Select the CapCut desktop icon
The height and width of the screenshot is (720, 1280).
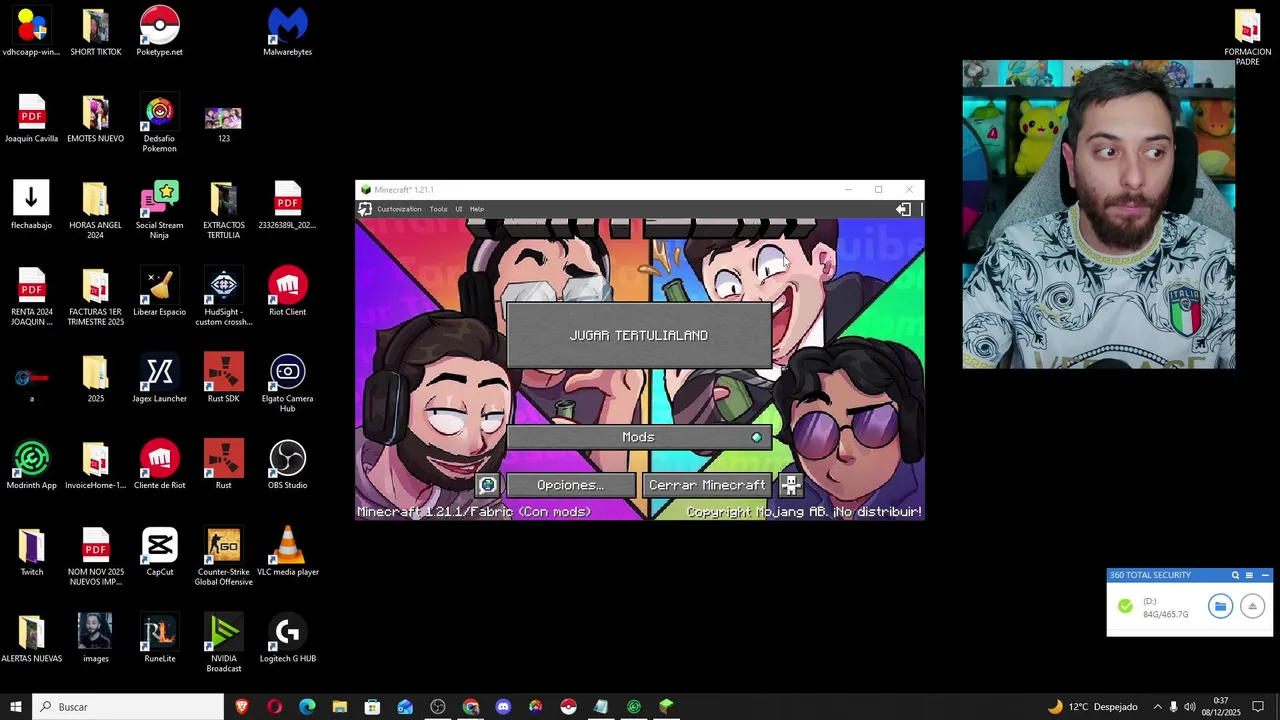coord(159,553)
